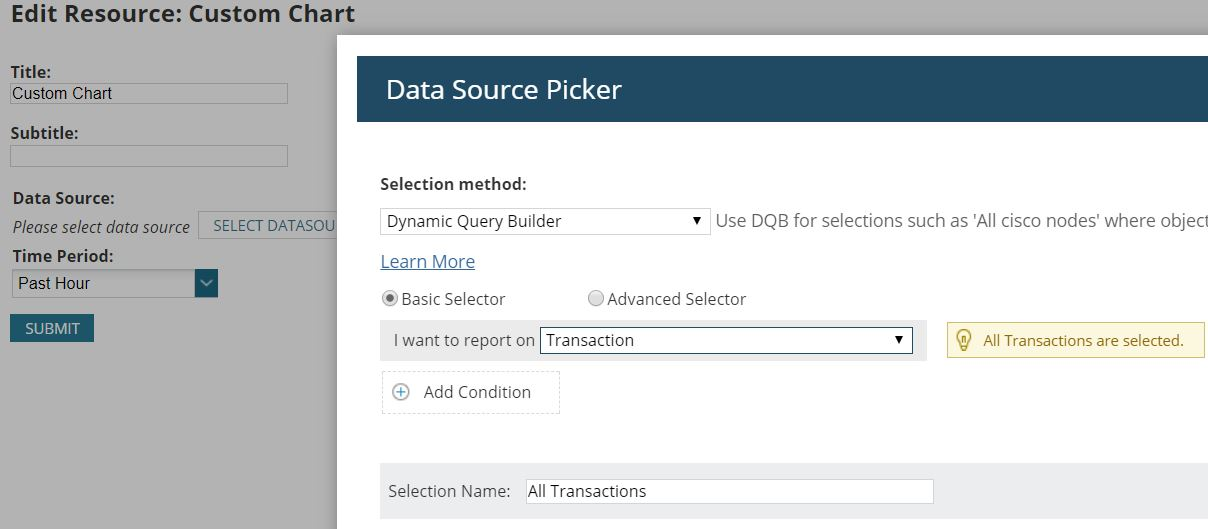Viewport: 1208px width, 529px height.
Task: Choose the Advanced Selector radio option
Action: coord(596,298)
